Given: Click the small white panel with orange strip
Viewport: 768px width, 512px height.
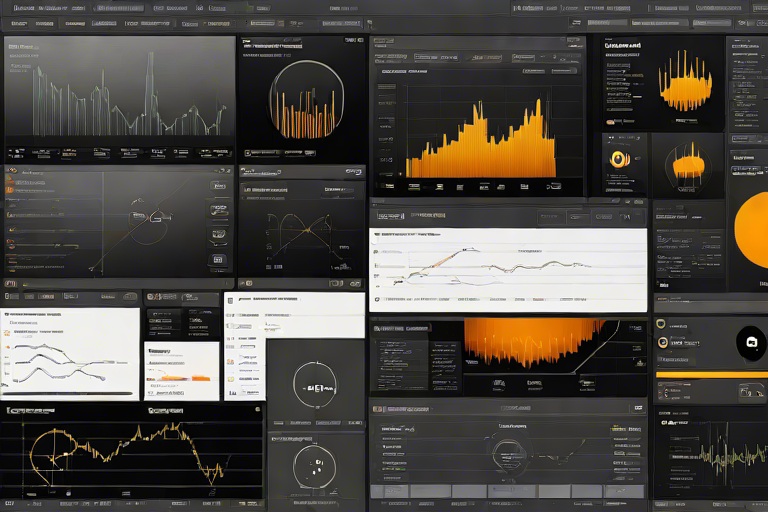Looking at the screenshot, I should click(x=182, y=371).
